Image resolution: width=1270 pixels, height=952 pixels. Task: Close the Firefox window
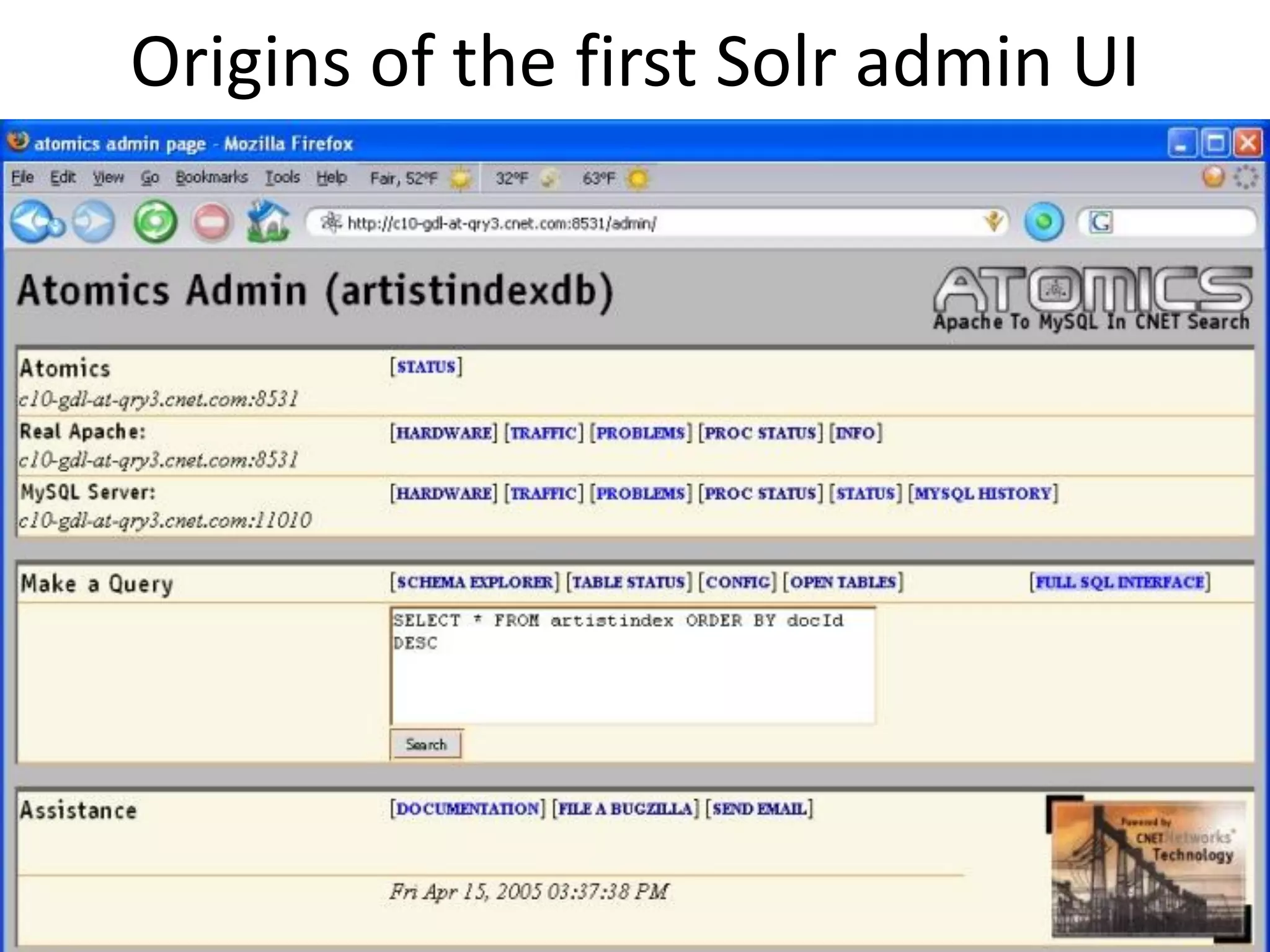pos(1248,143)
